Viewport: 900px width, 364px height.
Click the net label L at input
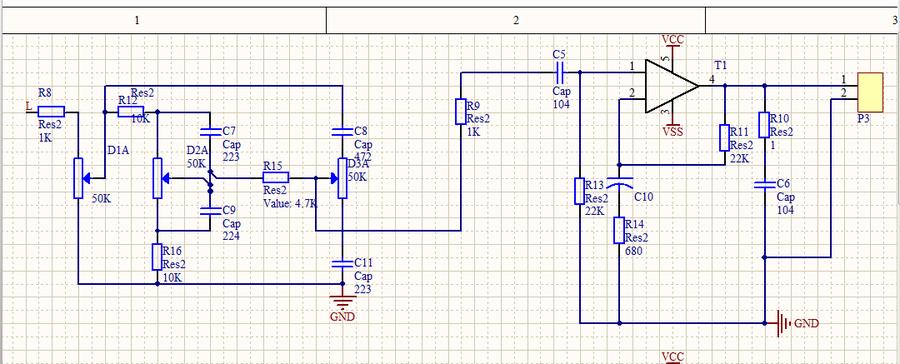pyautogui.click(x=29, y=106)
